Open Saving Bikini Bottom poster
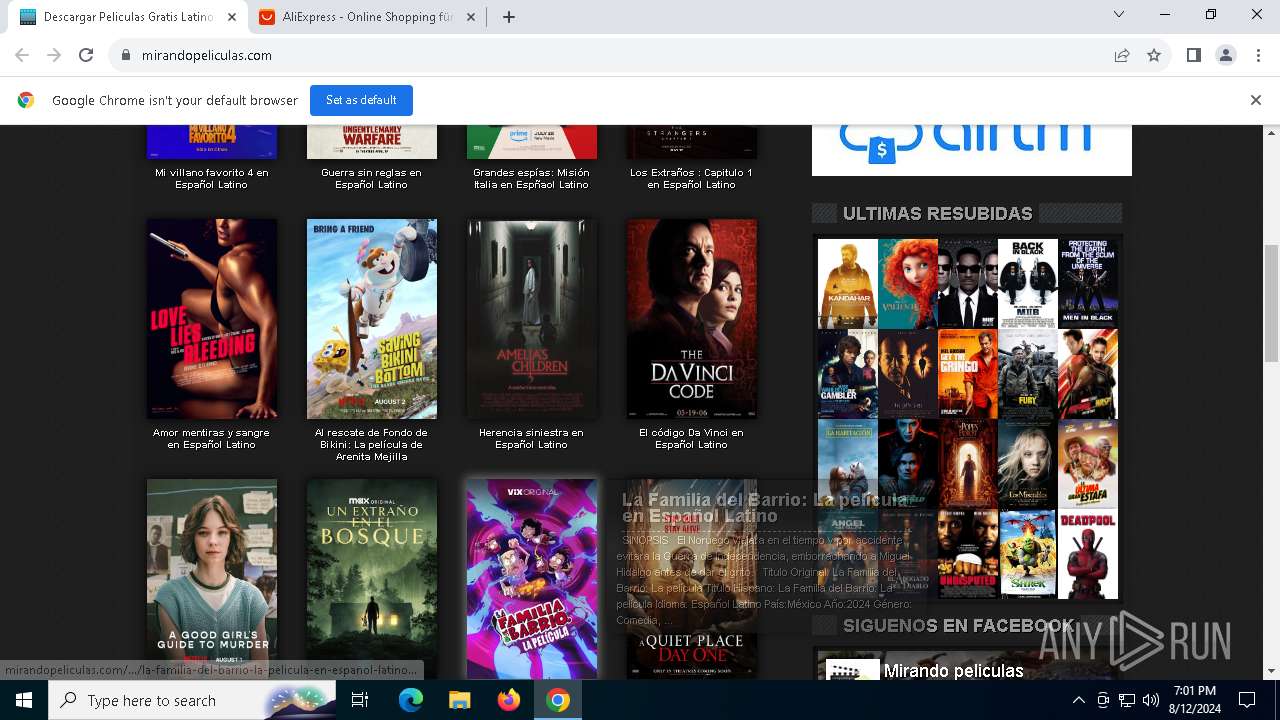 [x=372, y=319]
